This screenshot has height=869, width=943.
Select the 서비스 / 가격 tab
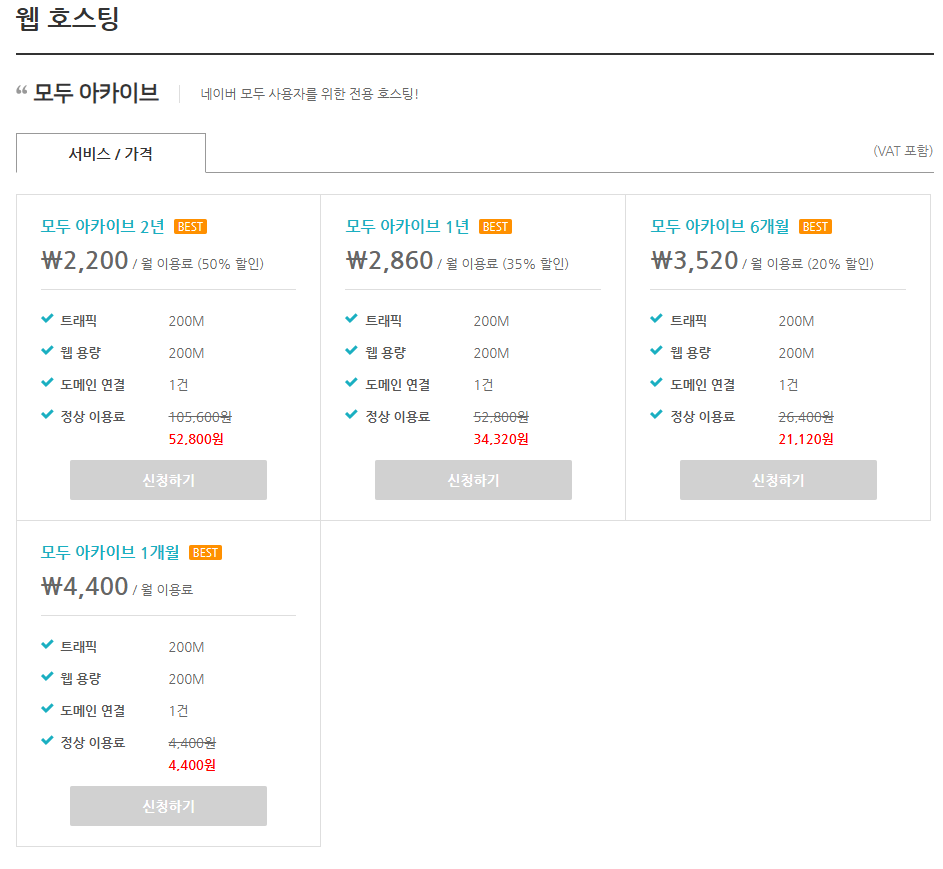(111, 154)
